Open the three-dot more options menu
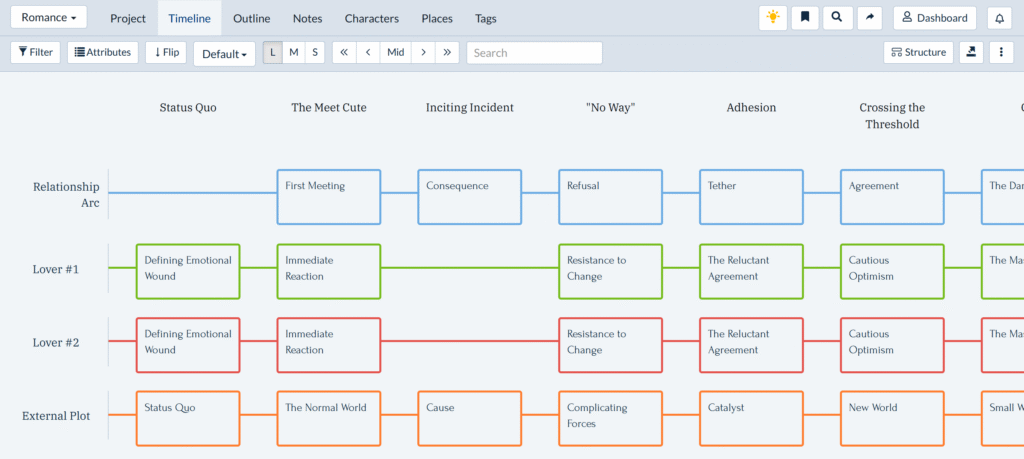 (x=1001, y=53)
